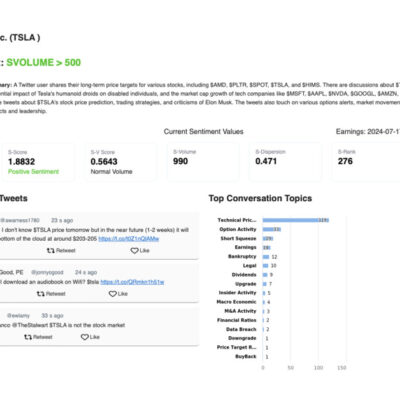Click the Short Squeeze bar in chart
The image size is (400, 400).
pos(268,239)
